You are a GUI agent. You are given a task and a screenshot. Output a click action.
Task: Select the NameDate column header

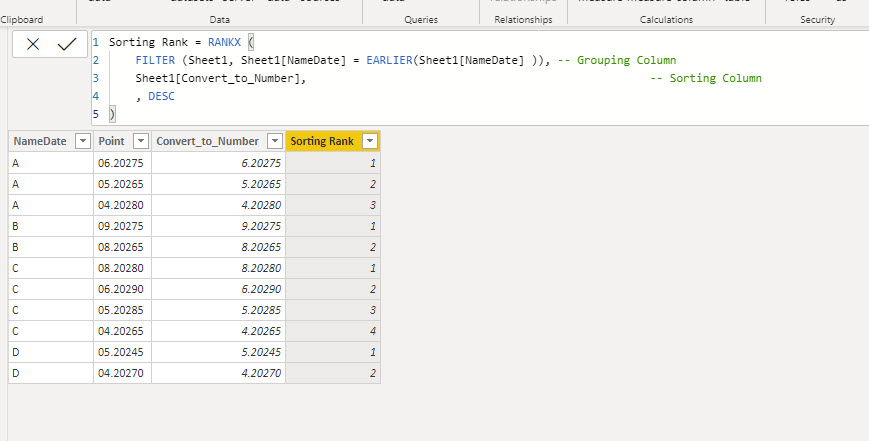click(51, 141)
